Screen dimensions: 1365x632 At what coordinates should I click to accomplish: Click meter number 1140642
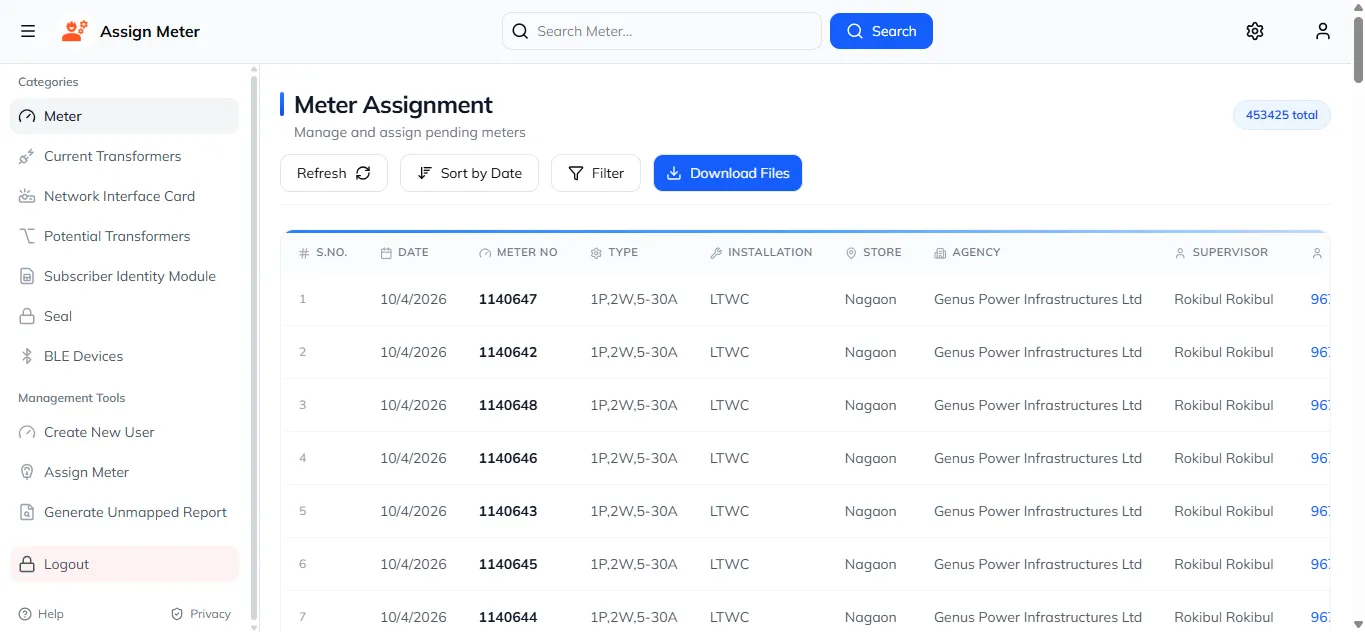(x=508, y=352)
